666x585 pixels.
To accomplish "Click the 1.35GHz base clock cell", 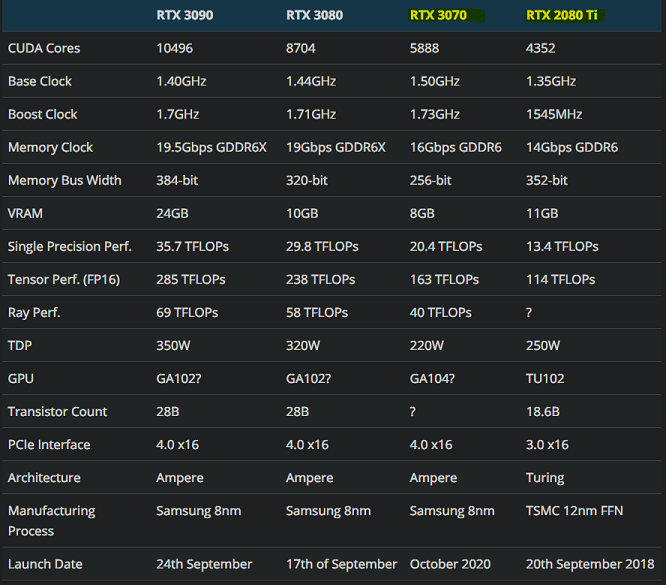I will 551,81.
